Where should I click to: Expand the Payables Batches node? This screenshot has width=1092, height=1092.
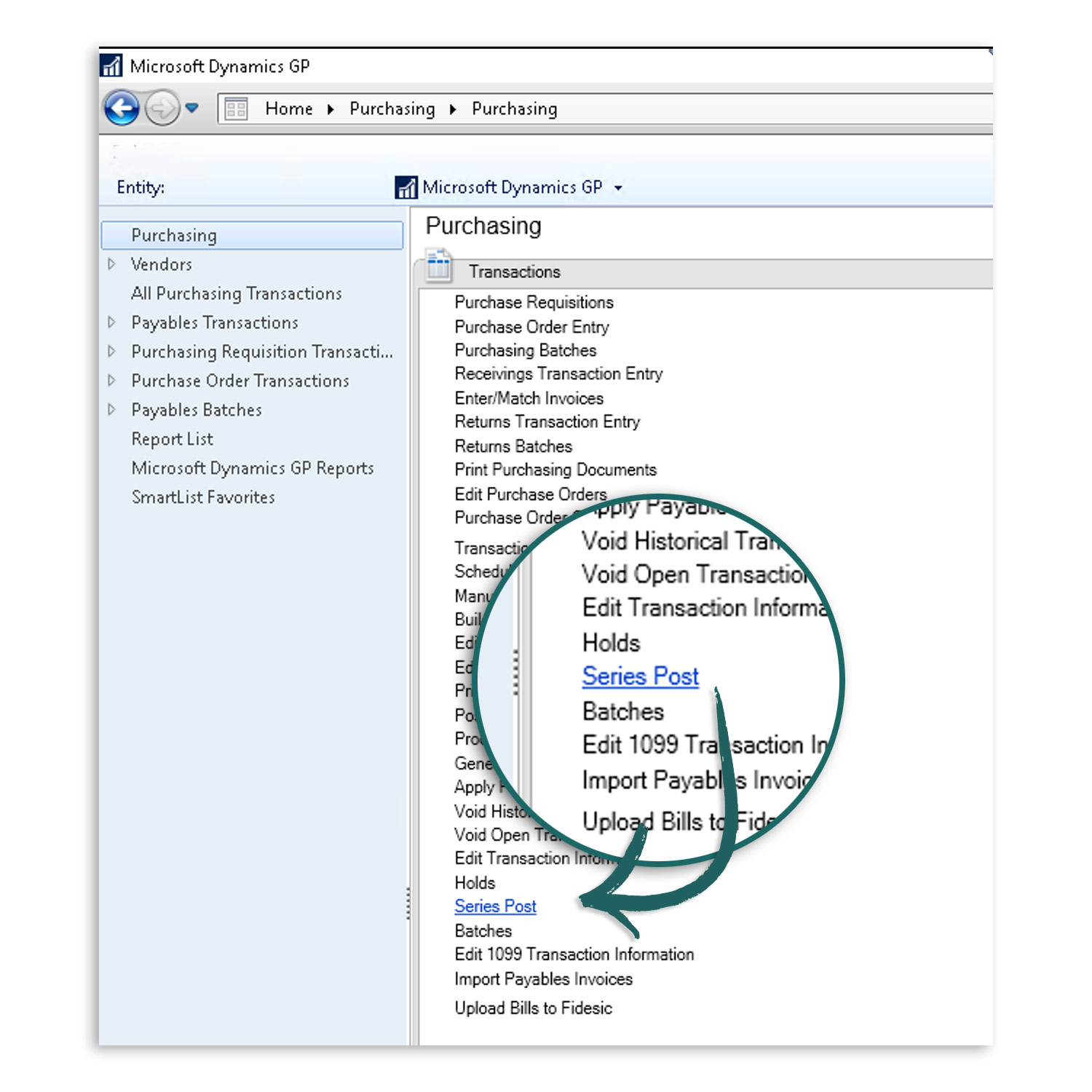point(111,410)
